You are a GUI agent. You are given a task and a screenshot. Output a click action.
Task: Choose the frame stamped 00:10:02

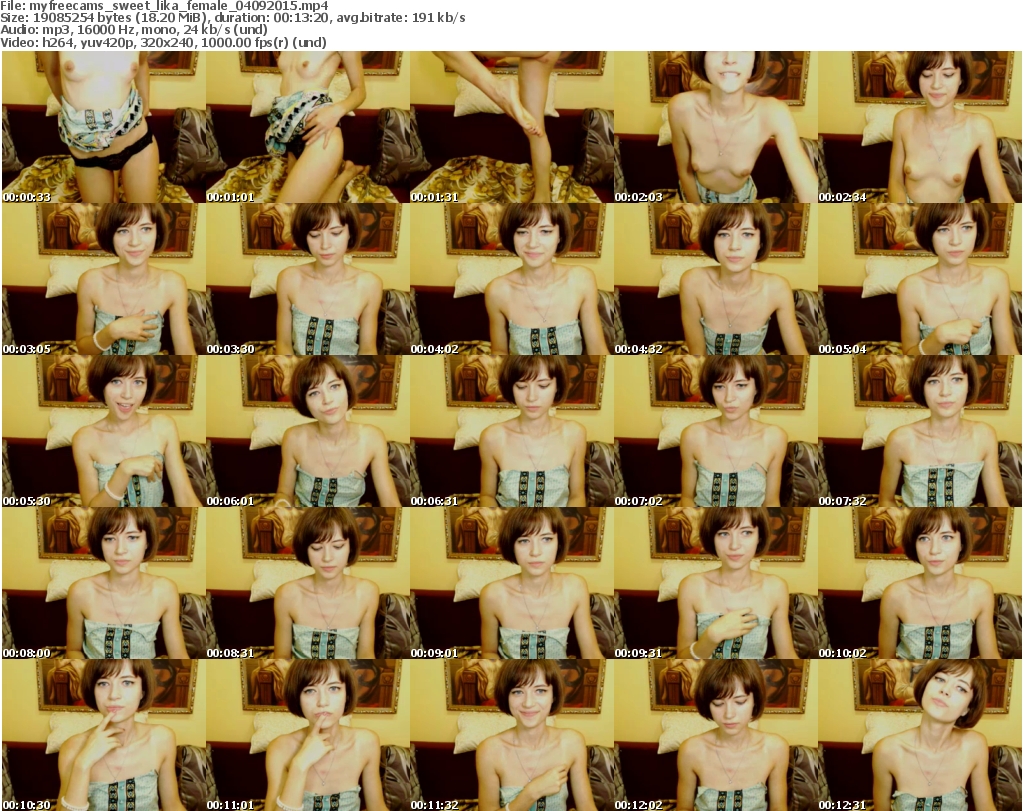click(x=920, y=582)
